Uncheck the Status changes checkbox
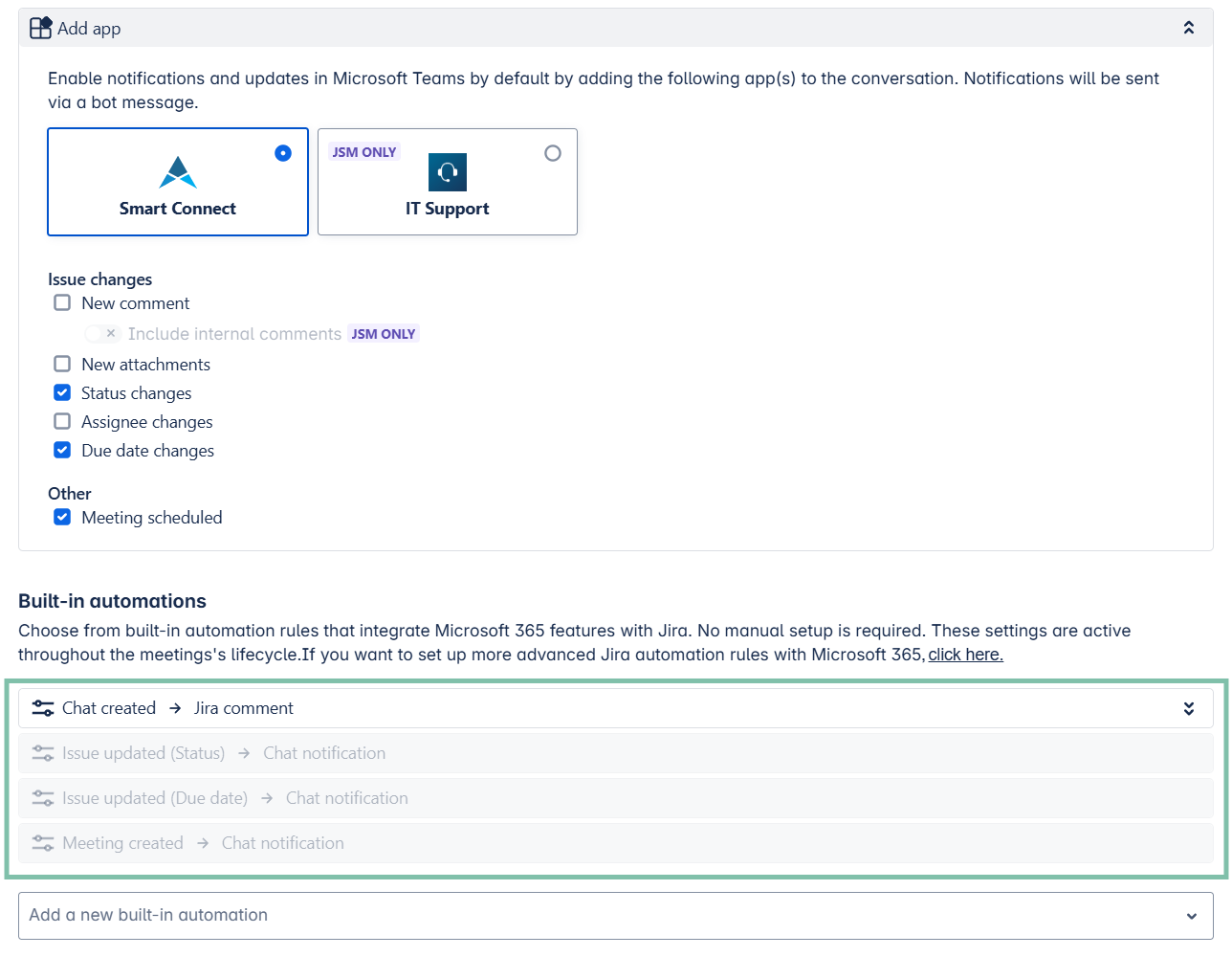The width and height of the screenshot is (1232, 957). tap(62, 392)
